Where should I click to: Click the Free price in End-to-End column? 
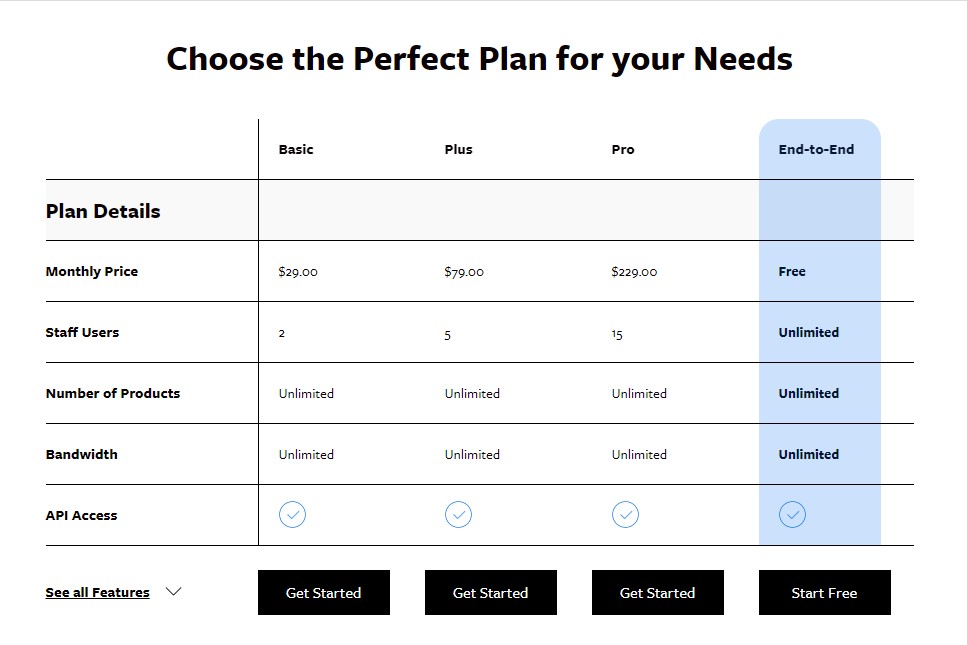[x=792, y=272]
